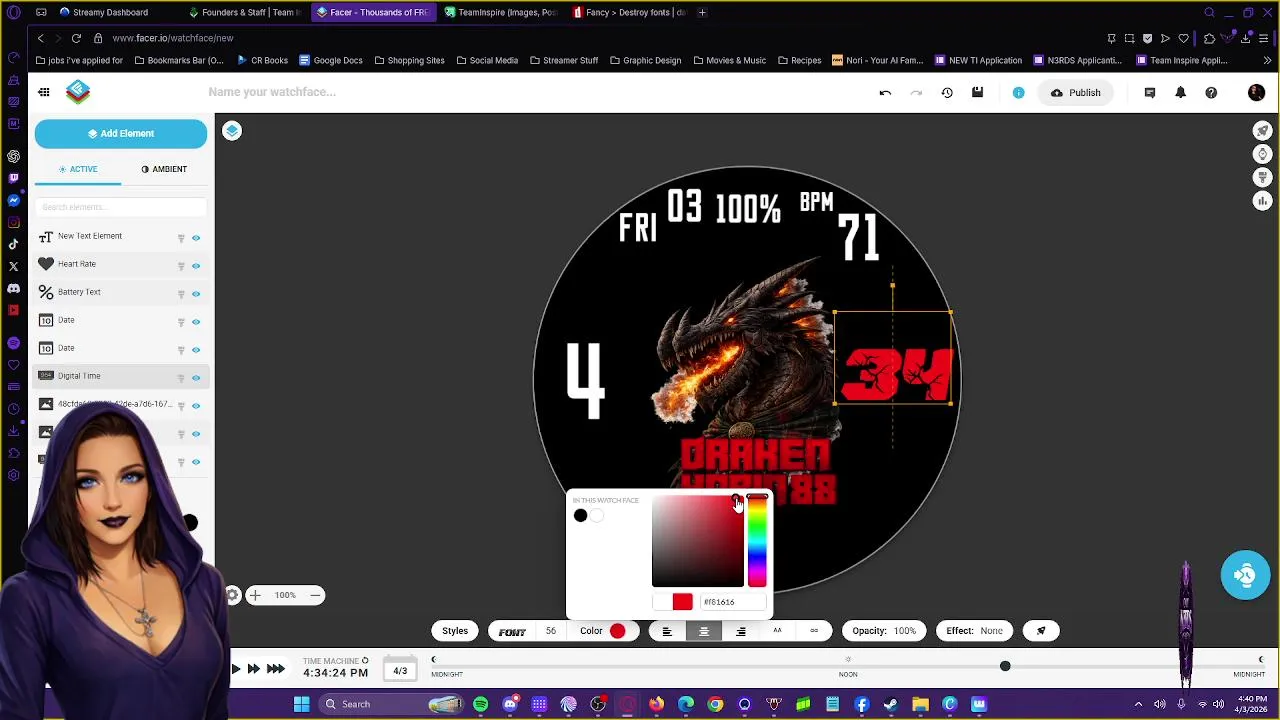
Task: Click the font size value 56
Action: click(550, 631)
